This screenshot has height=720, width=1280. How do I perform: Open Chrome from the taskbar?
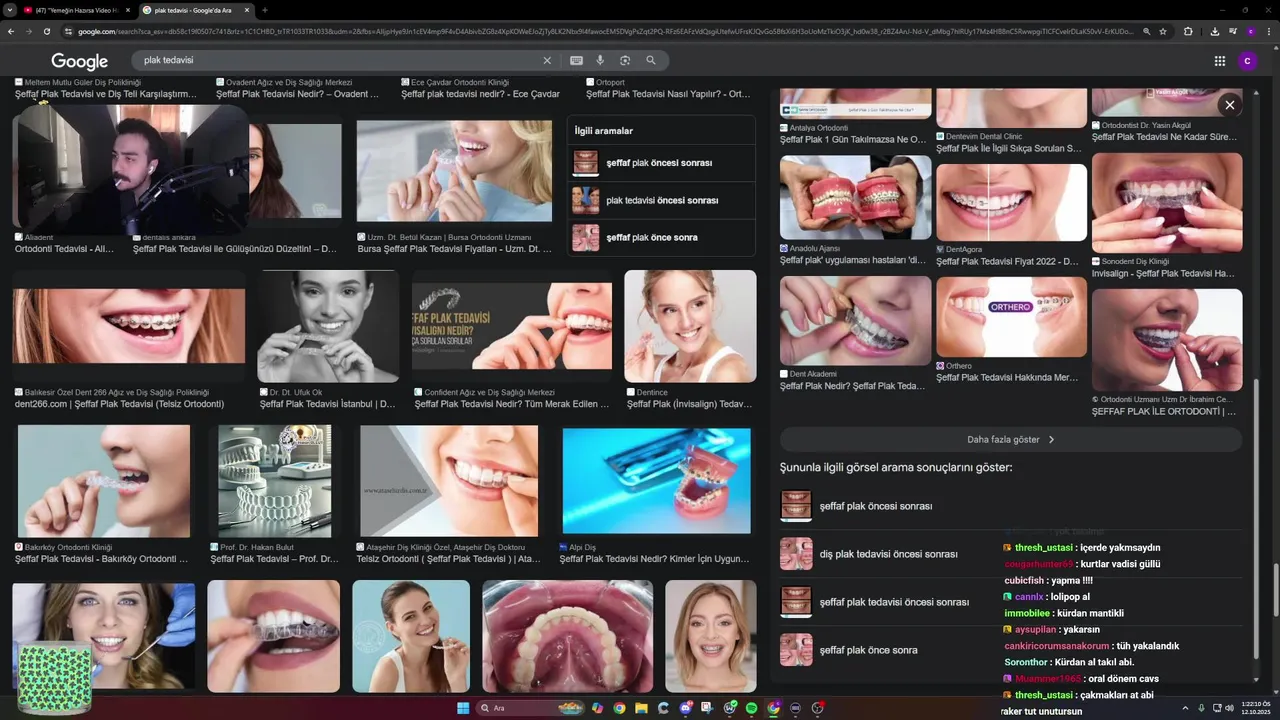pyautogui.click(x=619, y=708)
